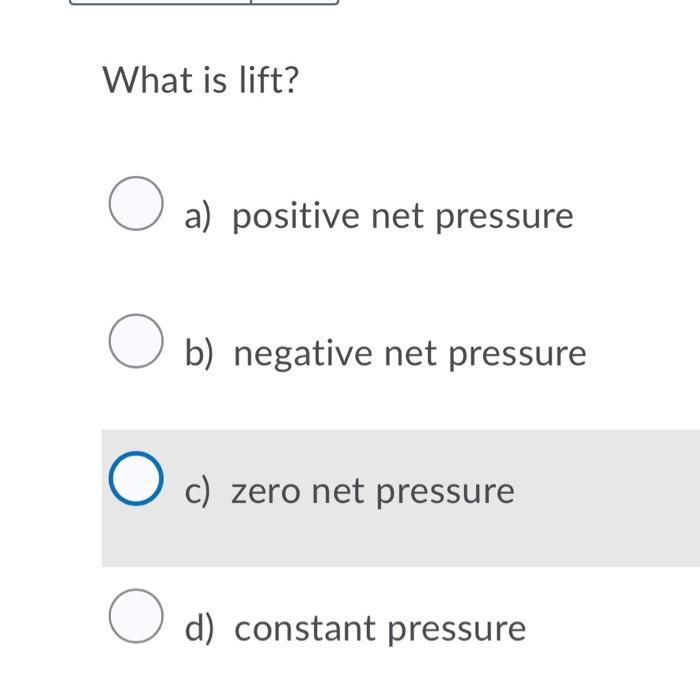Choose the negative net pressure radio button

pyautogui.click(x=136, y=341)
